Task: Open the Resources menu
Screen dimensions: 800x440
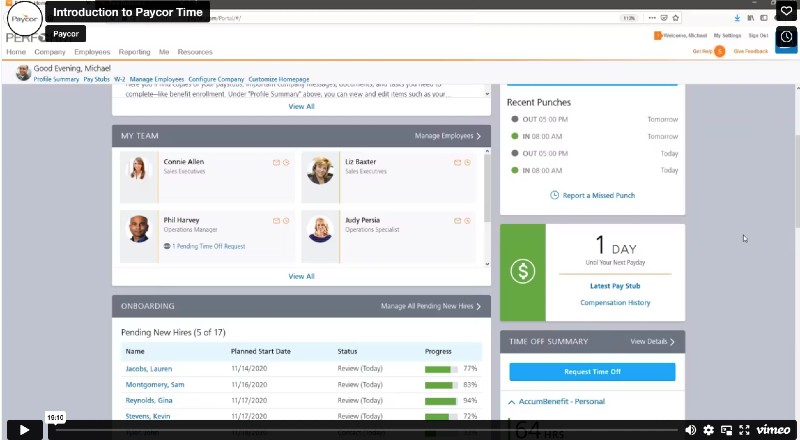Action: (x=195, y=52)
